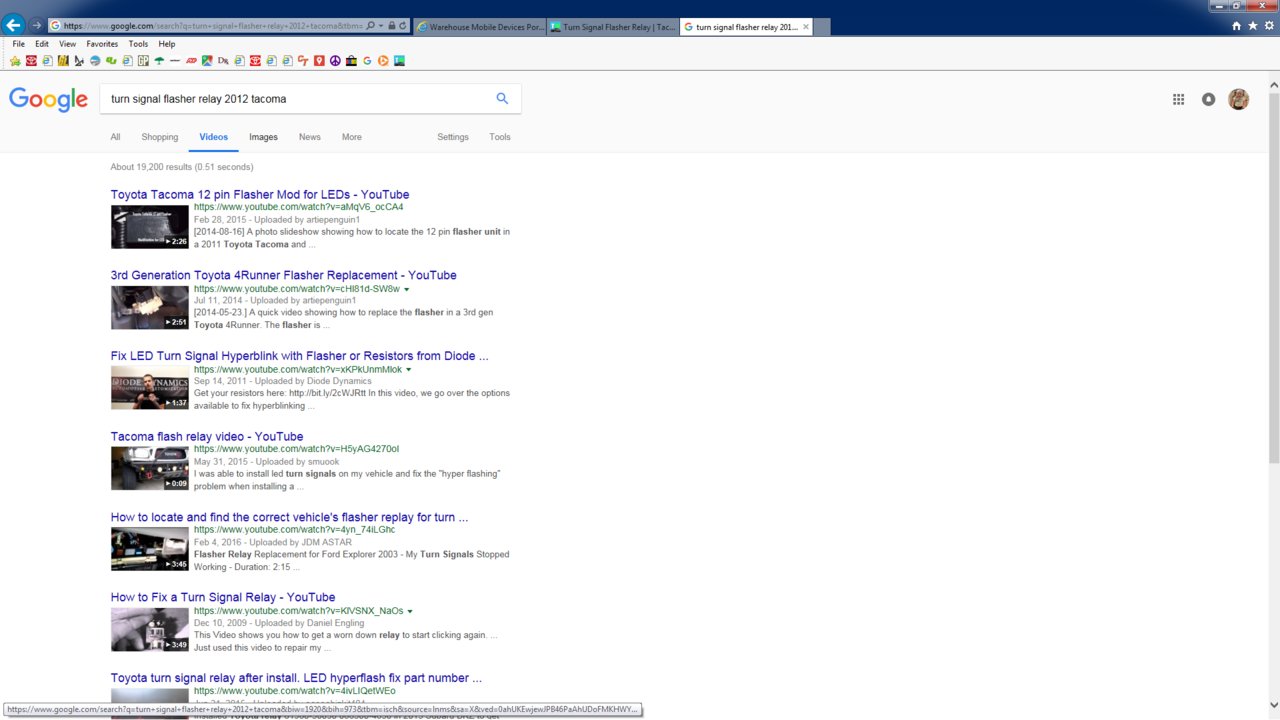Open the red map-pin favorite
Image resolution: width=1280 pixels, height=720 pixels.
pos(318,61)
